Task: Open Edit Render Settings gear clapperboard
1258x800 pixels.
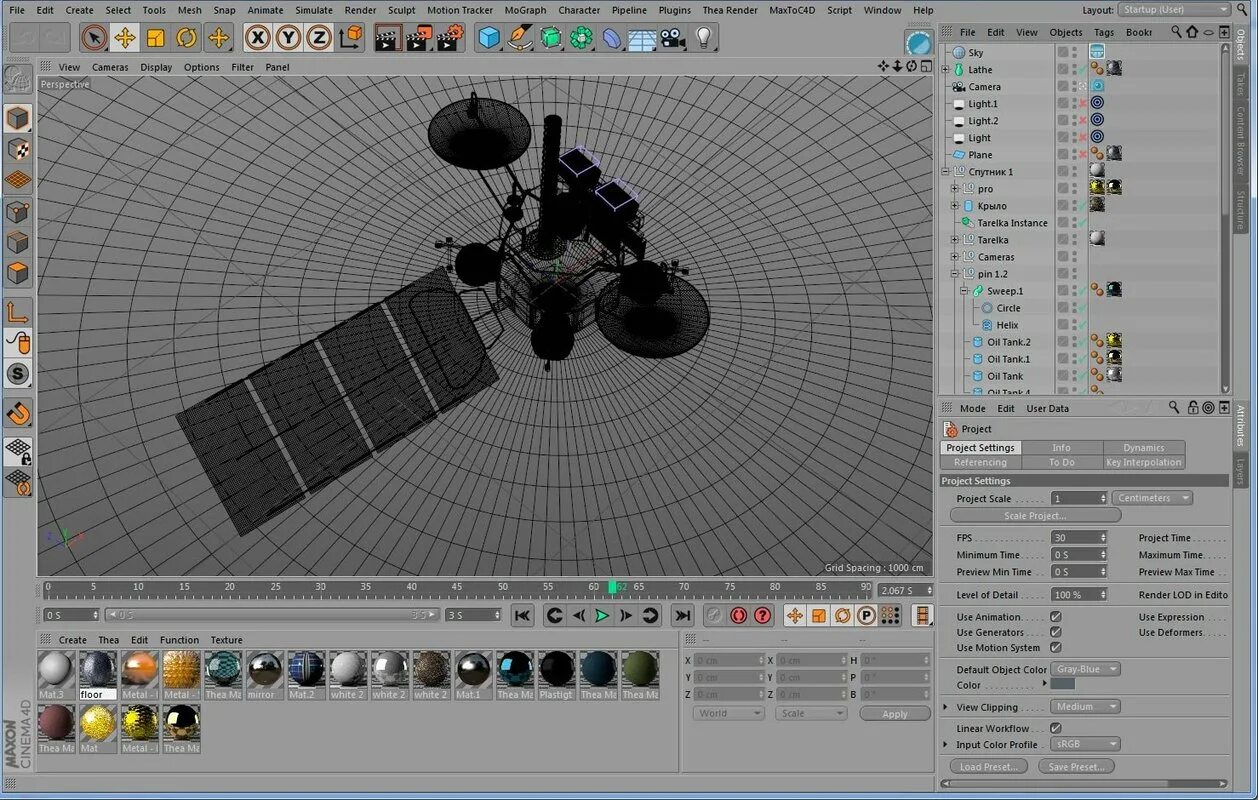Action: [x=451, y=38]
